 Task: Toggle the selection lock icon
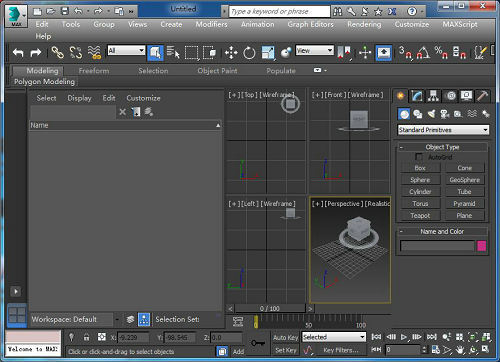pos(86,337)
